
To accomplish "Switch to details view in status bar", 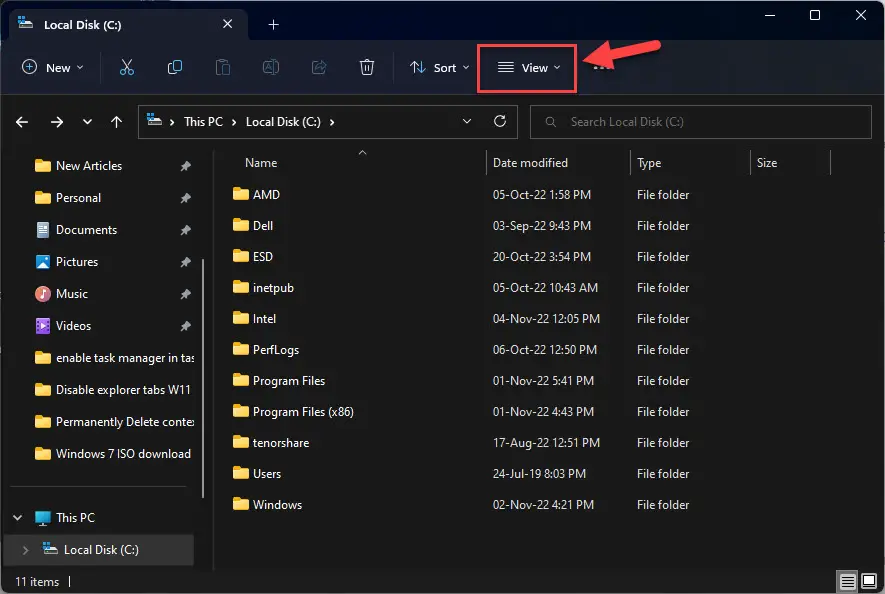I will (848, 581).
